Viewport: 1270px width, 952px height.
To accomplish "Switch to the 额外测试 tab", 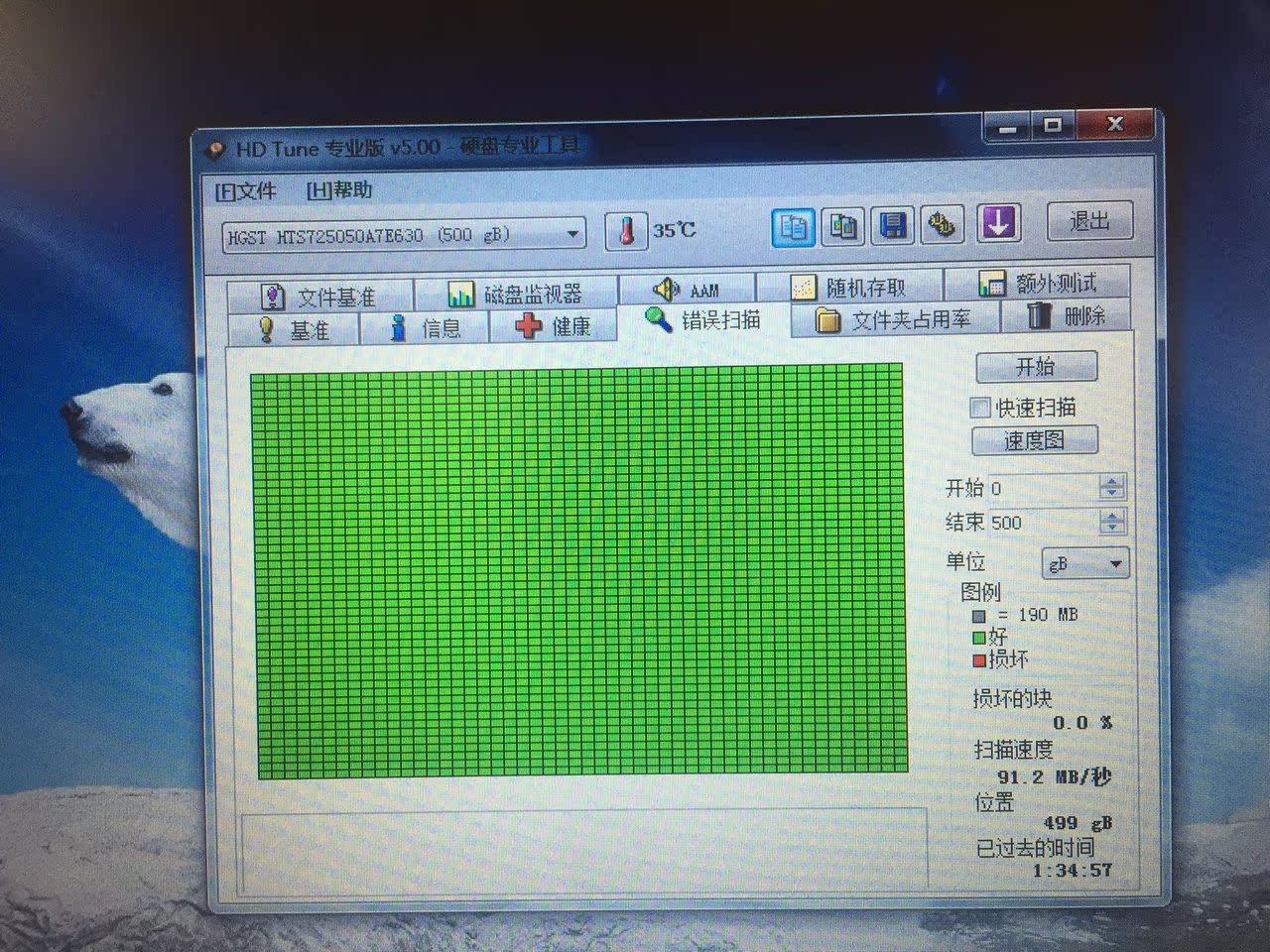I will 1037,284.
